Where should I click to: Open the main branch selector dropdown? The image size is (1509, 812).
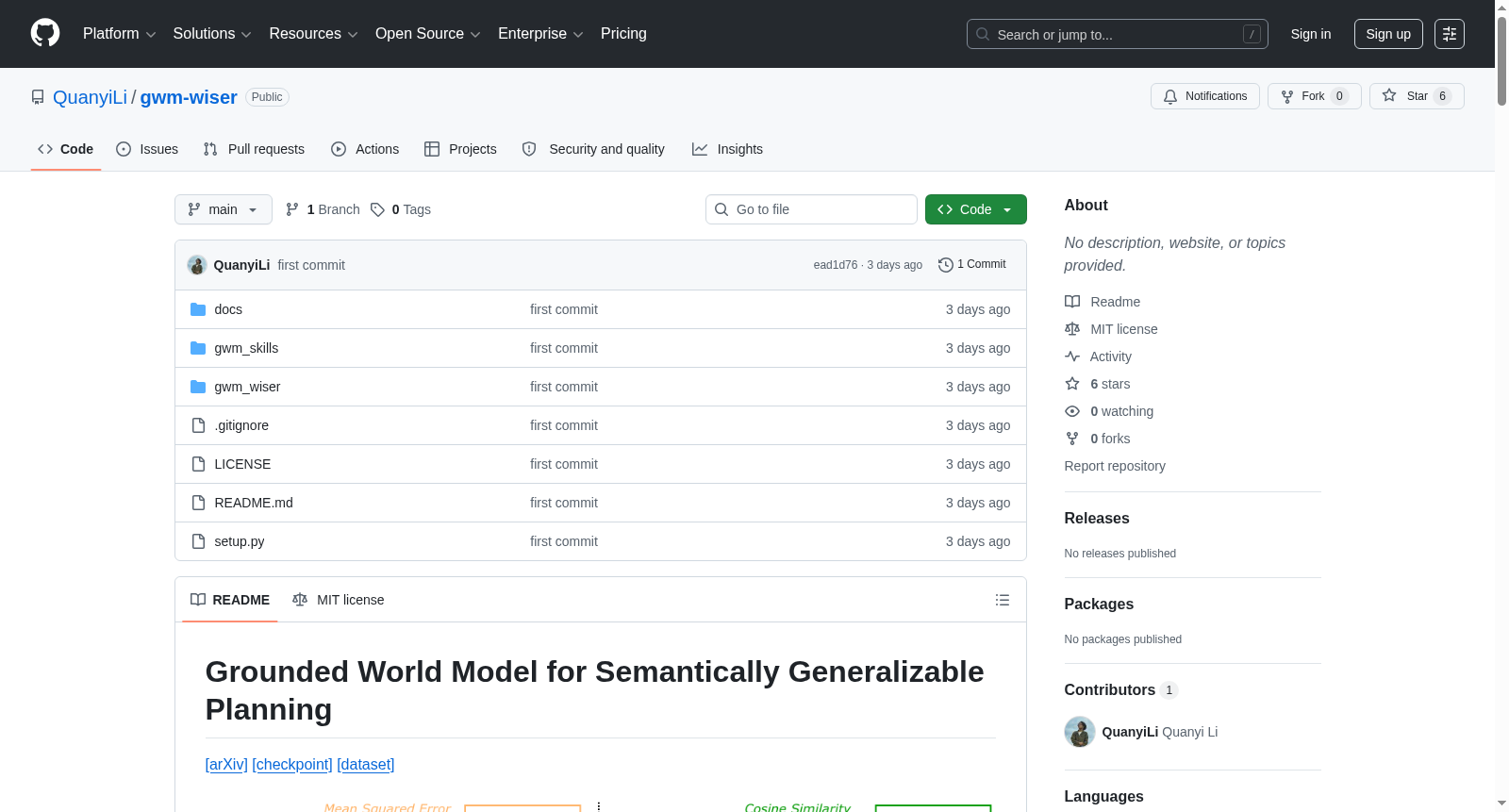[224, 209]
